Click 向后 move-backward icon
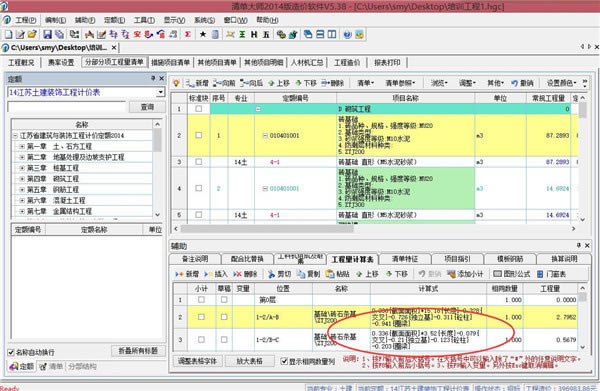The image size is (600, 391). 251,83
